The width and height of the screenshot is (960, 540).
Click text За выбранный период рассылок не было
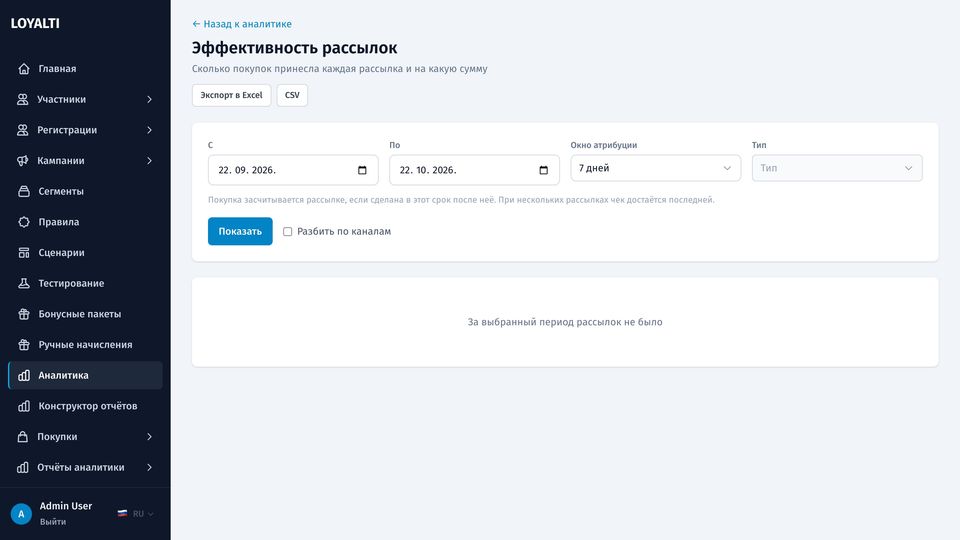tap(564, 322)
